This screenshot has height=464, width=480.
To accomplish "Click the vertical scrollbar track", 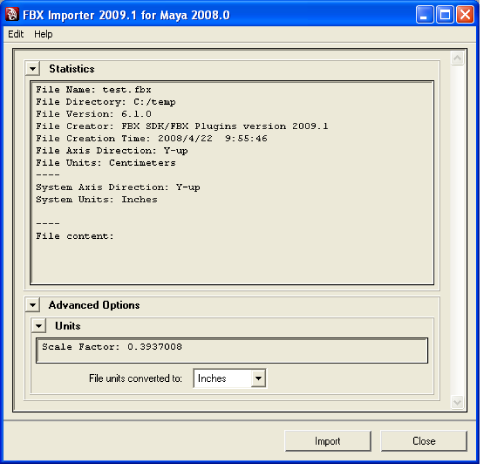I will [457, 230].
